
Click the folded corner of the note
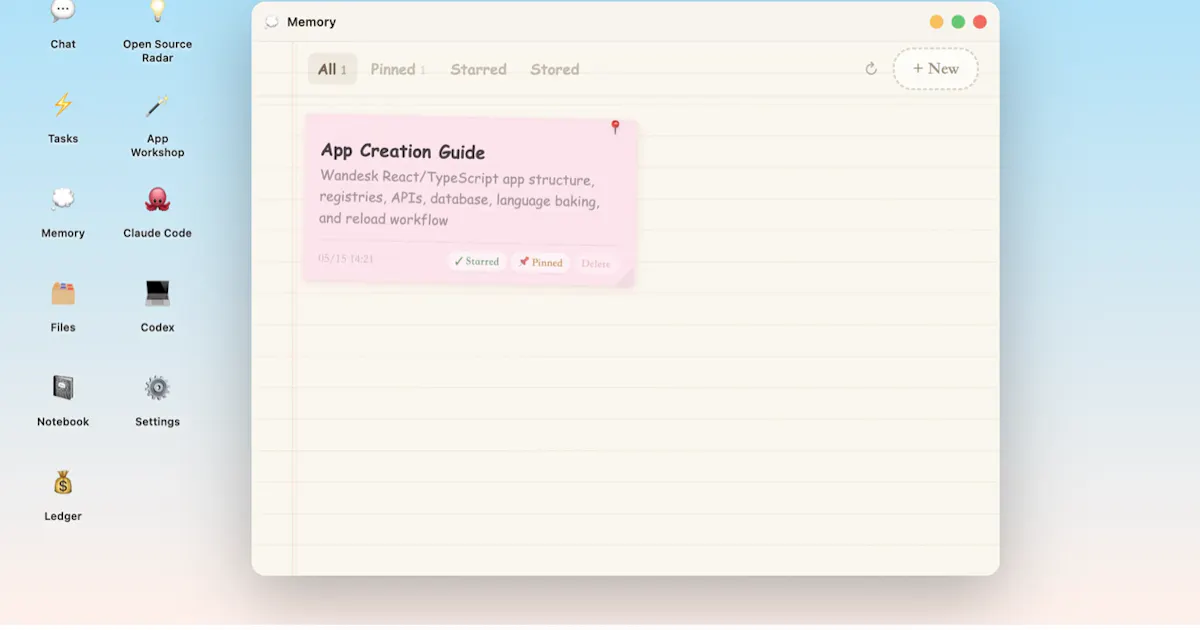click(x=625, y=277)
